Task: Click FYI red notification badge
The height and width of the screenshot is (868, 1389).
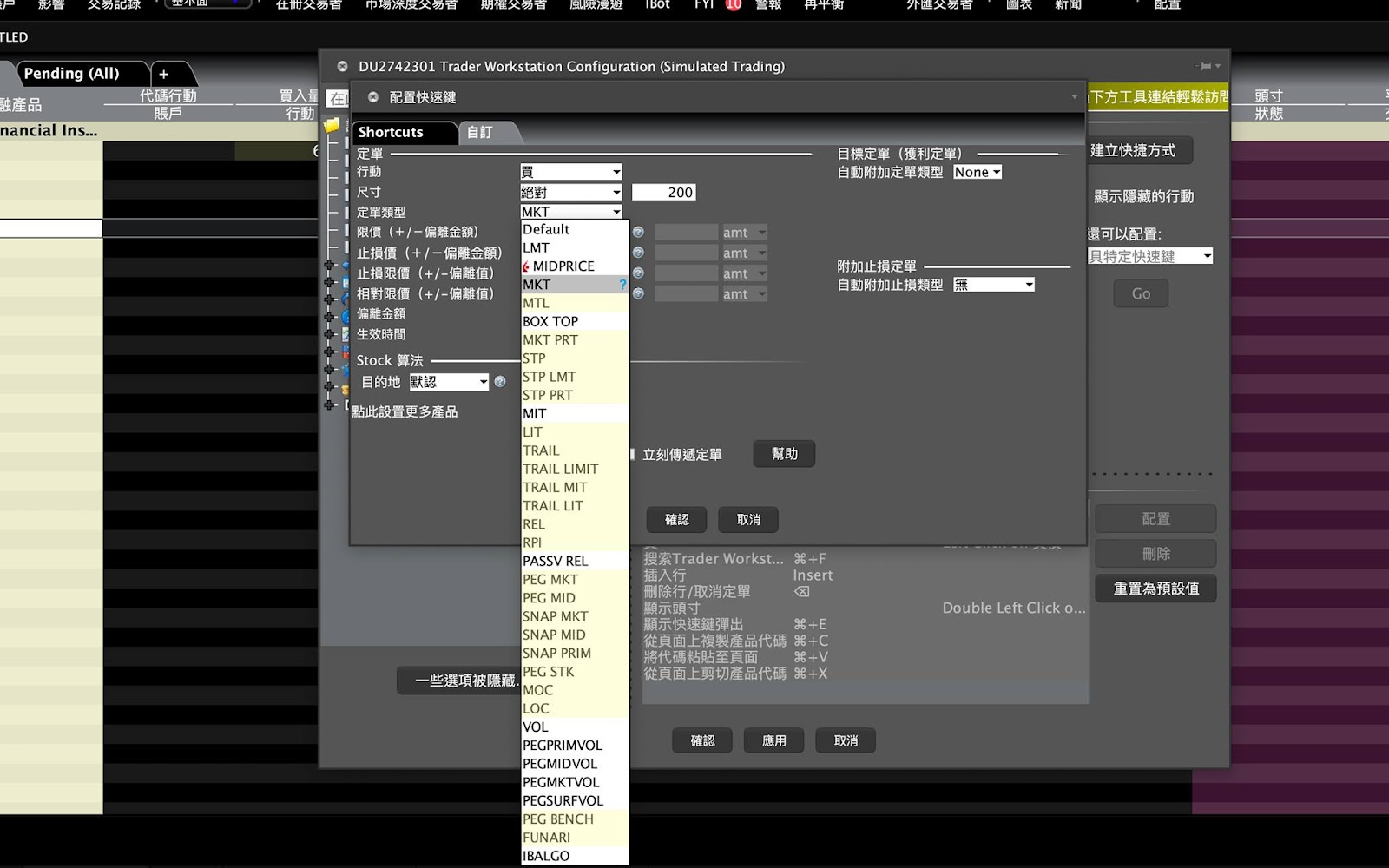Action: click(x=734, y=4)
